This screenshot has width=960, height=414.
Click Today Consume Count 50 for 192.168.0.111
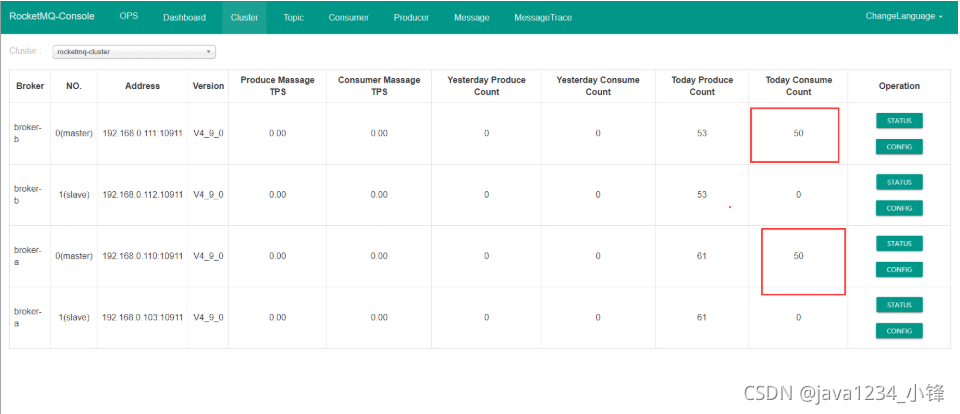[798, 133]
